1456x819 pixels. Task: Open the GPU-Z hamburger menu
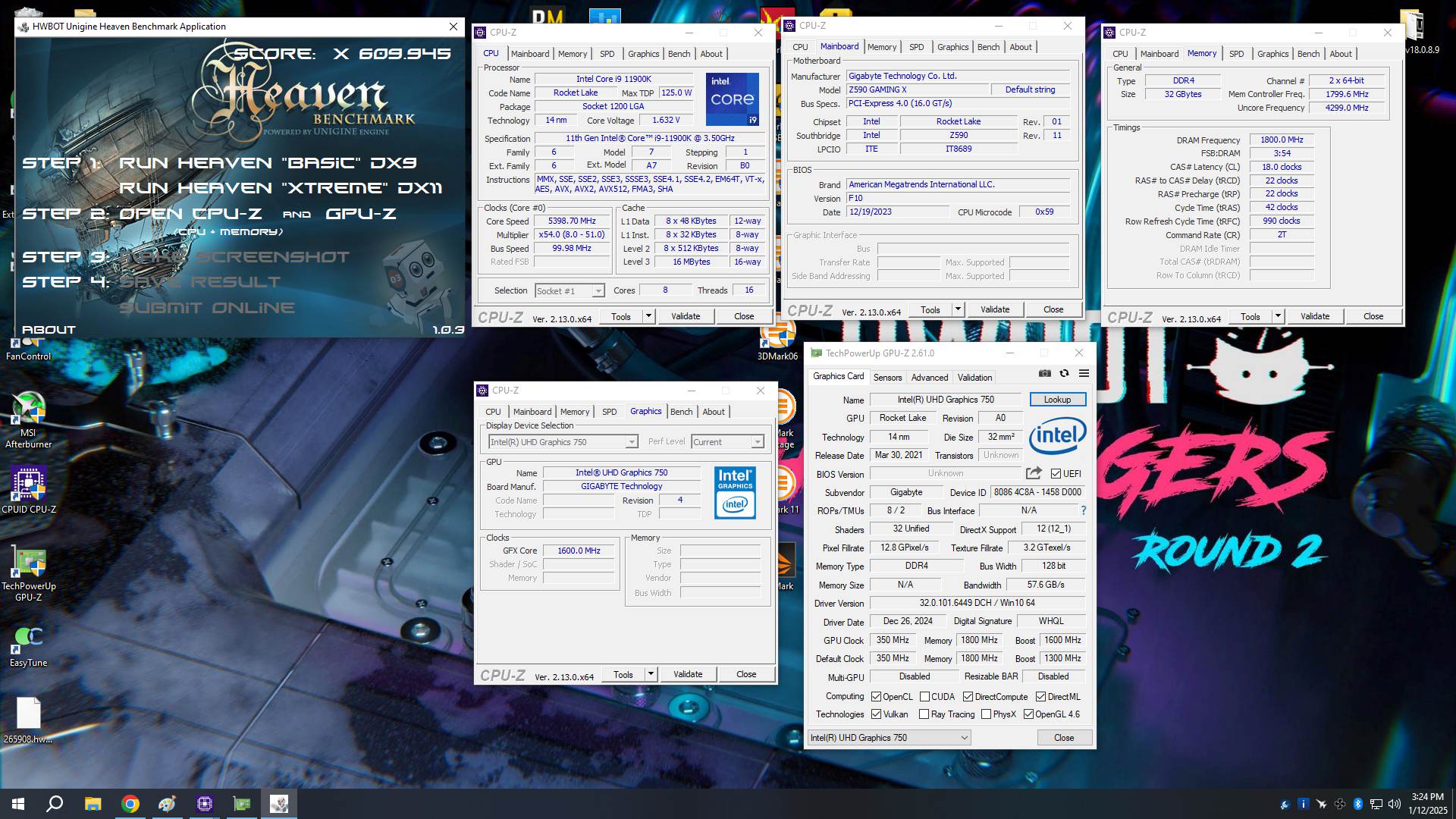pyautogui.click(x=1084, y=373)
